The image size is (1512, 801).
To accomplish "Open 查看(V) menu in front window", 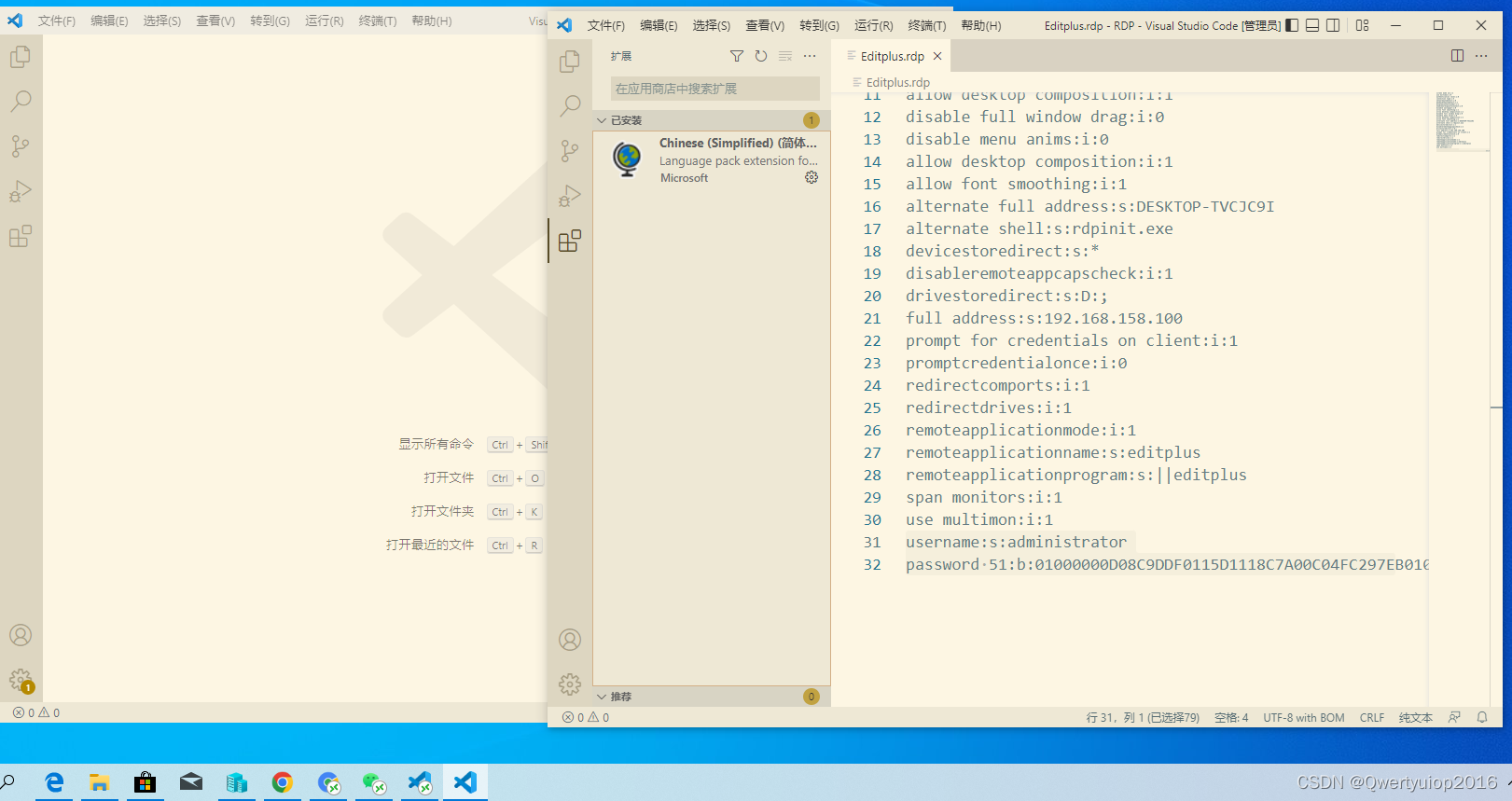I will [765, 25].
